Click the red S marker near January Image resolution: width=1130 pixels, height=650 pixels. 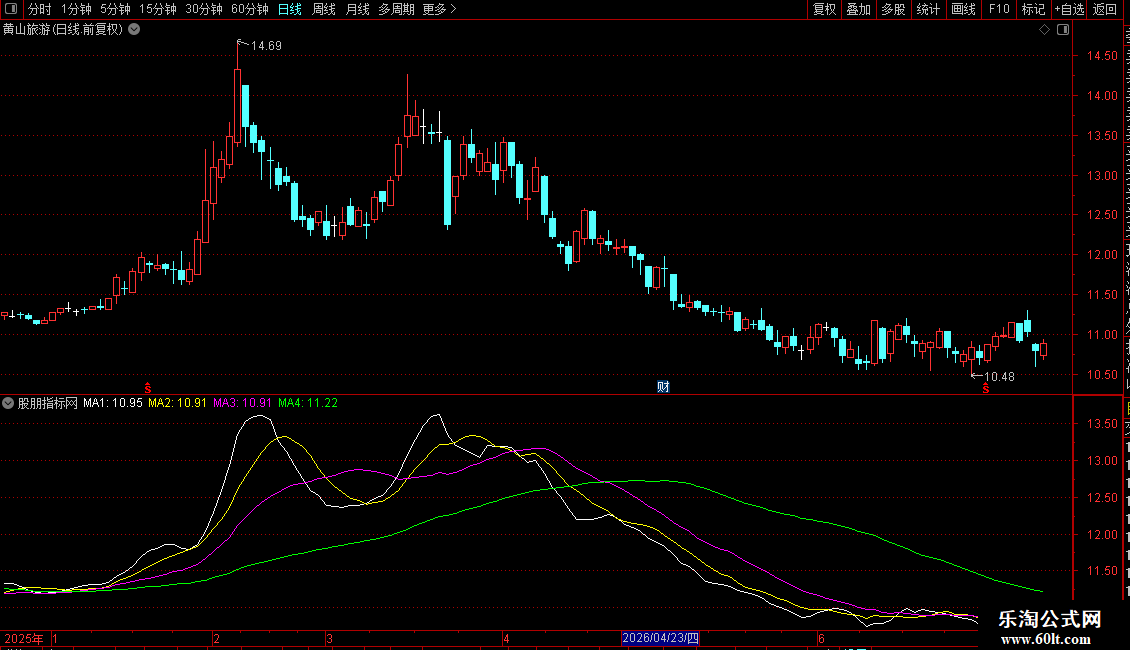coord(148,388)
